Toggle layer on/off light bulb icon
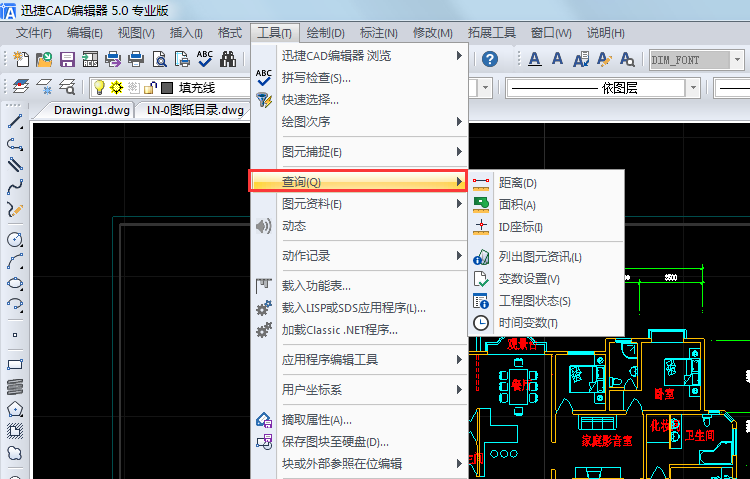Screen dimensions: 750x479 coord(99,88)
